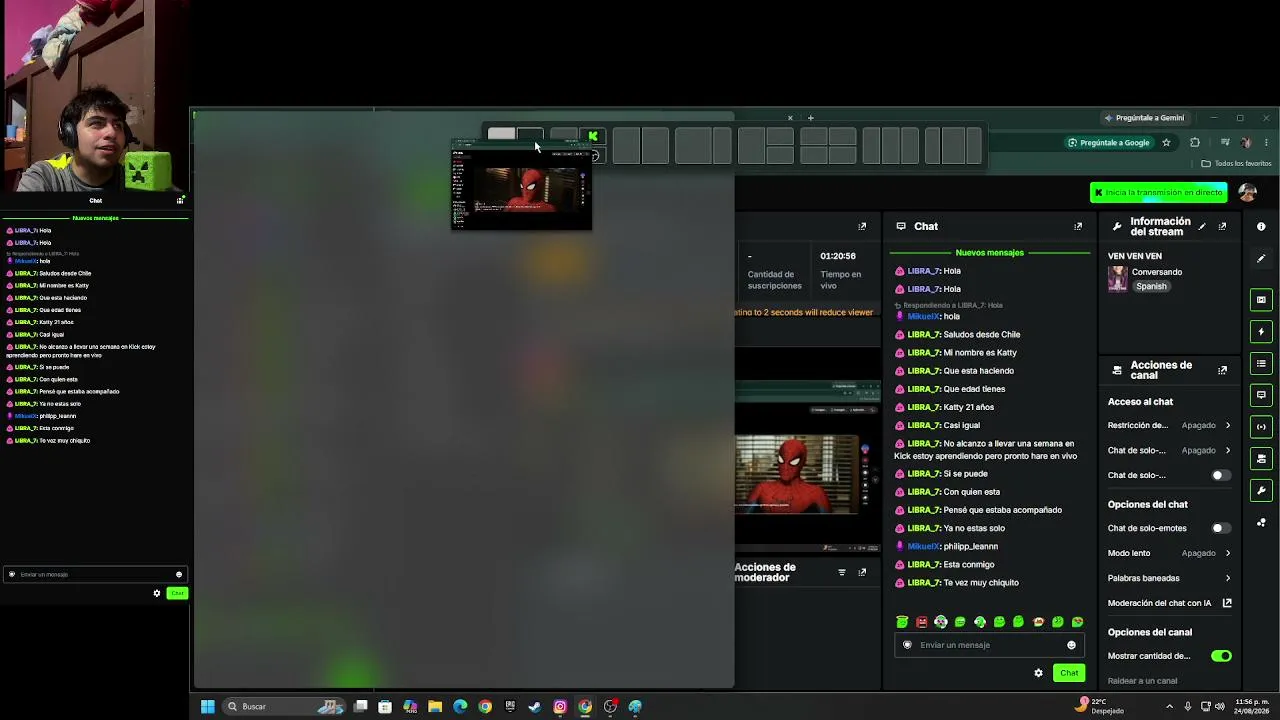
Task: Click the Spanish language tag
Action: coord(1151,287)
